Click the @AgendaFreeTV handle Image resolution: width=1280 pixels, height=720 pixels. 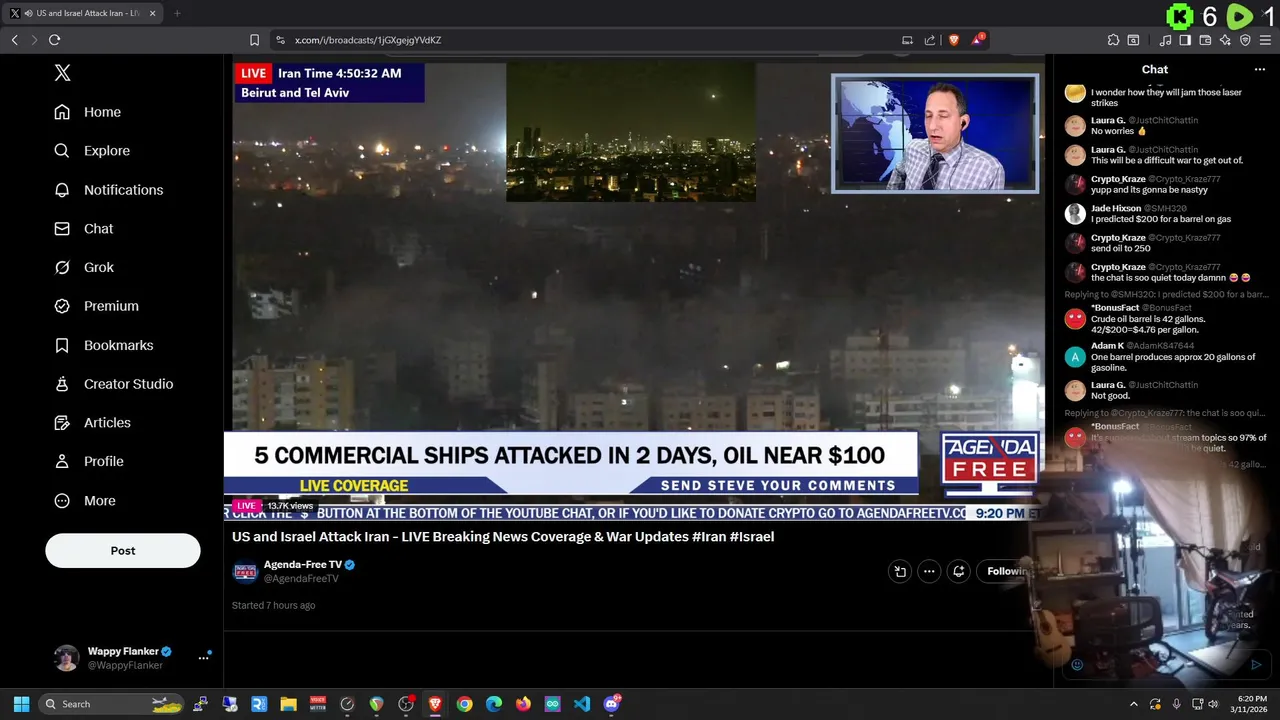click(x=301, y=579)
